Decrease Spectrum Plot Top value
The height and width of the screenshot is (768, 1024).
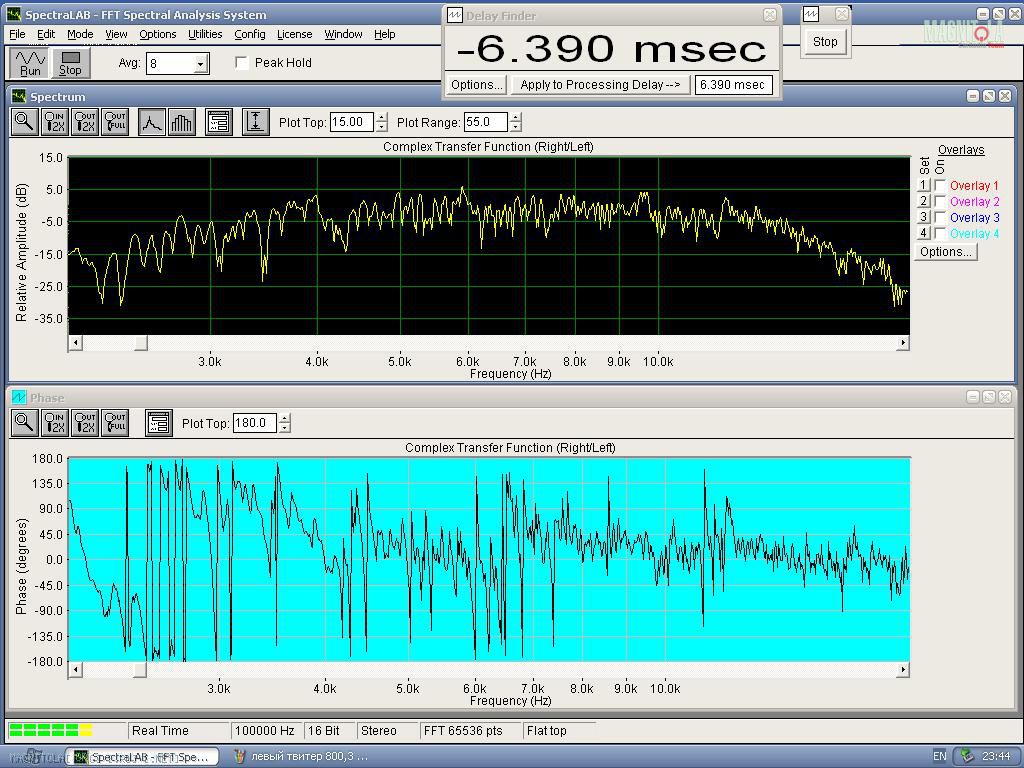(x=382, y=127)
